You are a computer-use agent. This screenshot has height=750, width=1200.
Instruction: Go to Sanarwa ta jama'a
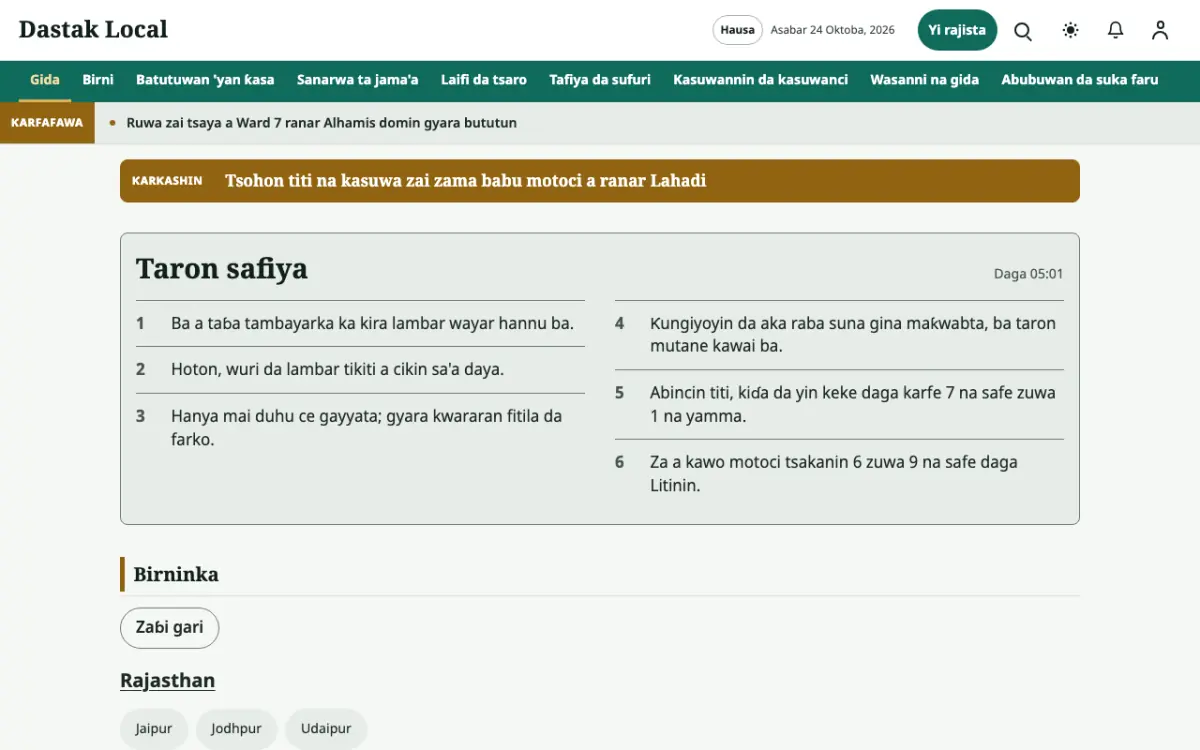point(358,80)
